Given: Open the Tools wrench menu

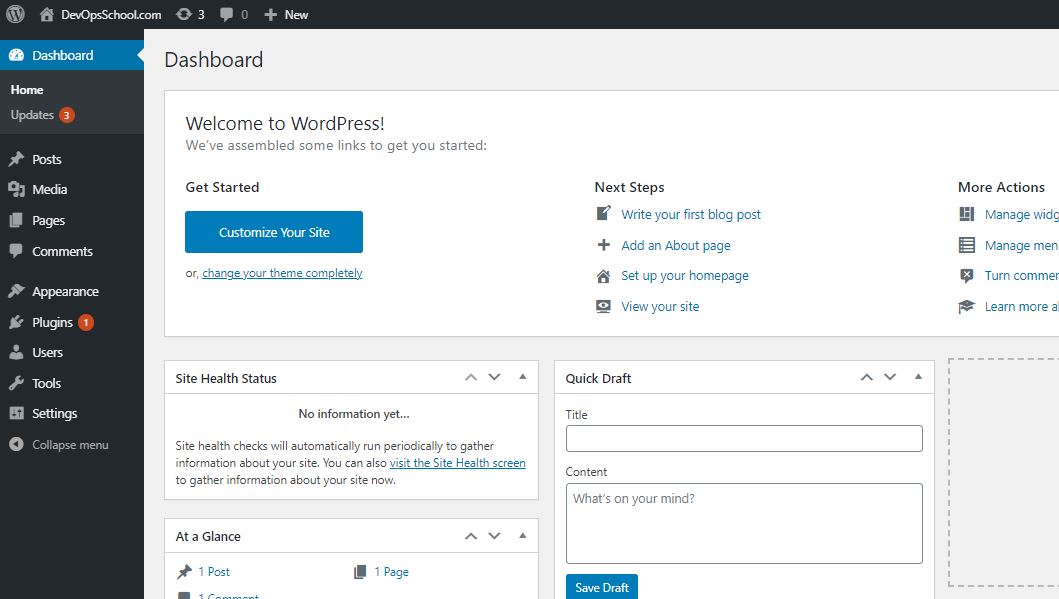Looking at the screenshot, I should (46, 383).
